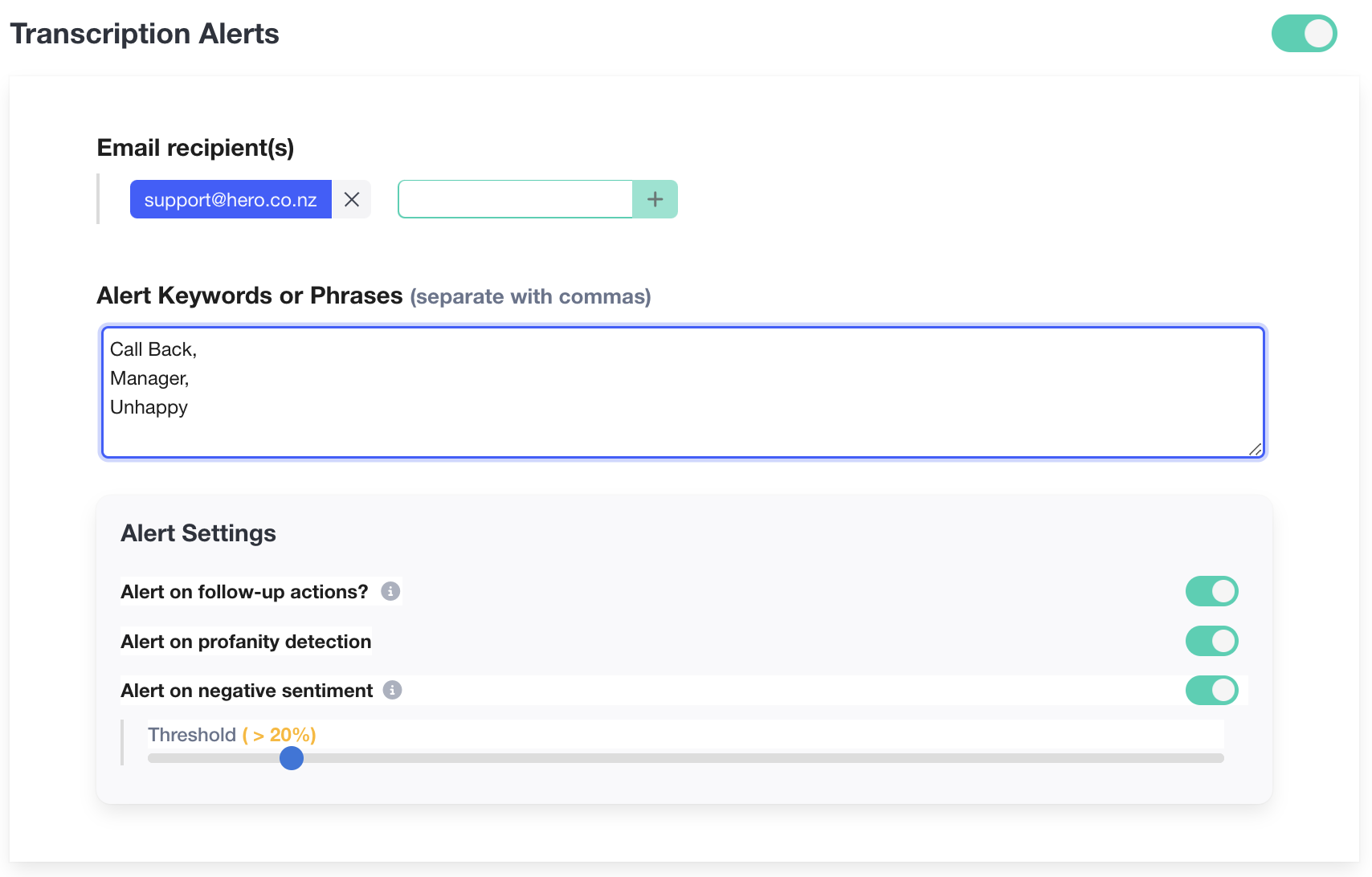Click the threshold slider handle
The image size is (1372, 877).
tap(292, 758)
